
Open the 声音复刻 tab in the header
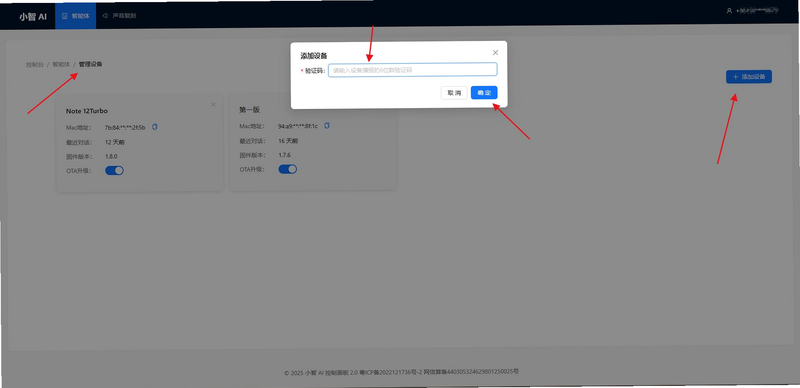119,16
